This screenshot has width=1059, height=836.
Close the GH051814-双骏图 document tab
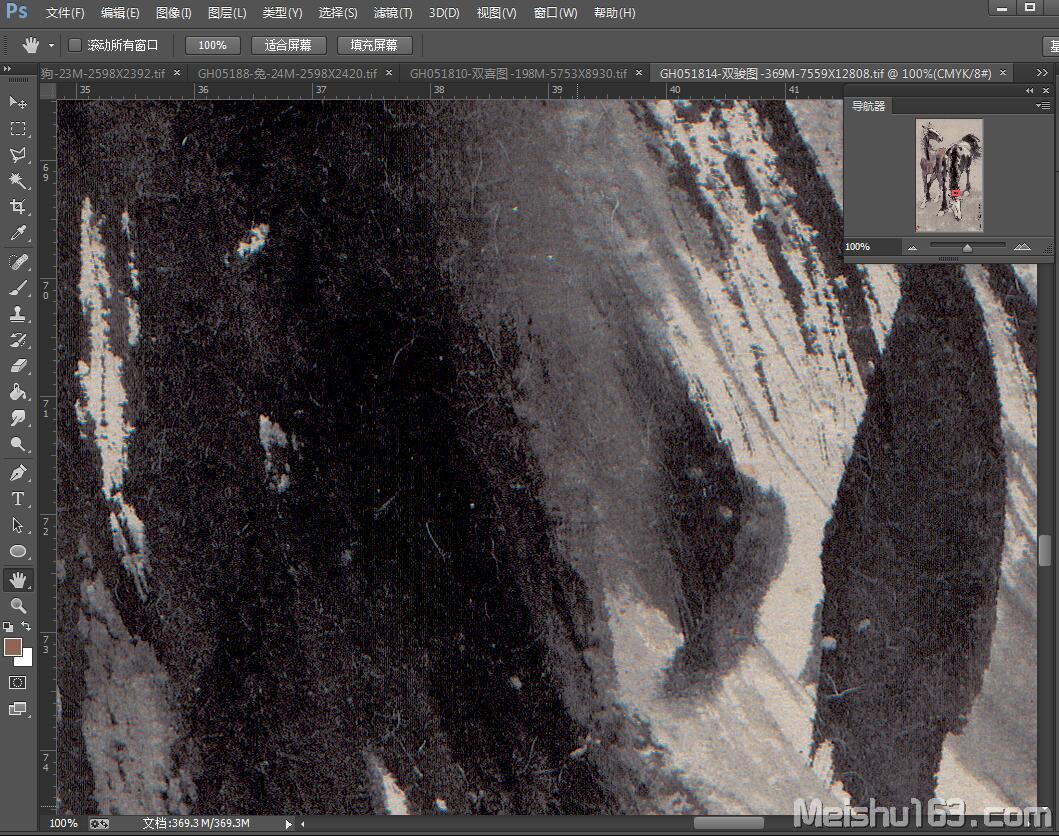(x=1003, y=72)
